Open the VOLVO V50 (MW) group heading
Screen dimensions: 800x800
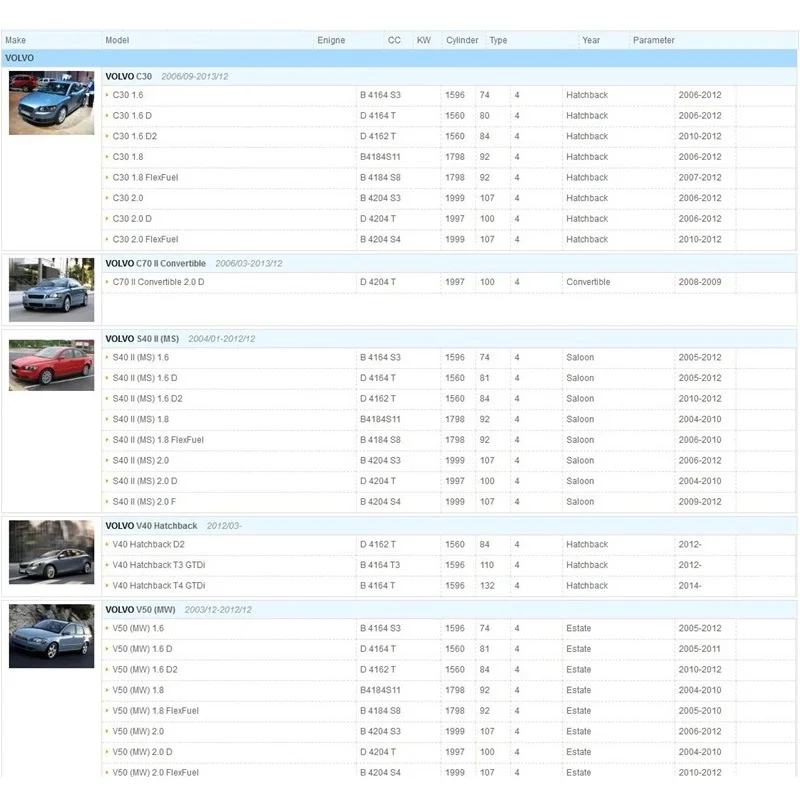point(140,610)
